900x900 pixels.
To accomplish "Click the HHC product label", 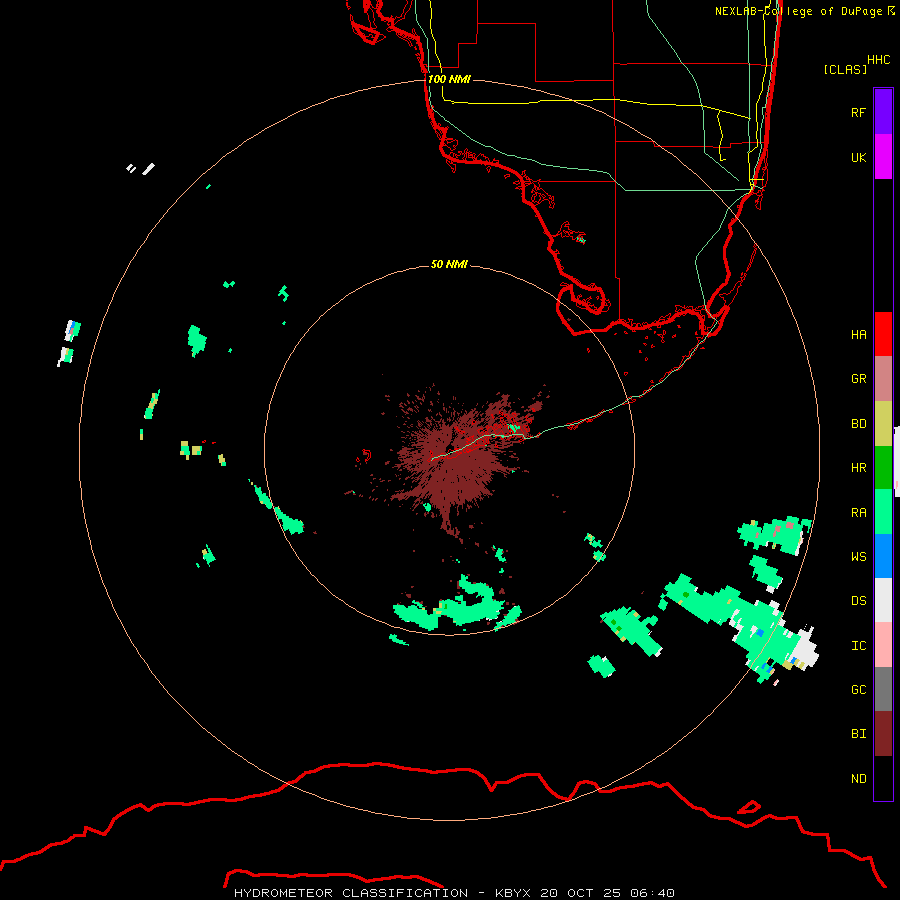I will [x=878, y=60].
